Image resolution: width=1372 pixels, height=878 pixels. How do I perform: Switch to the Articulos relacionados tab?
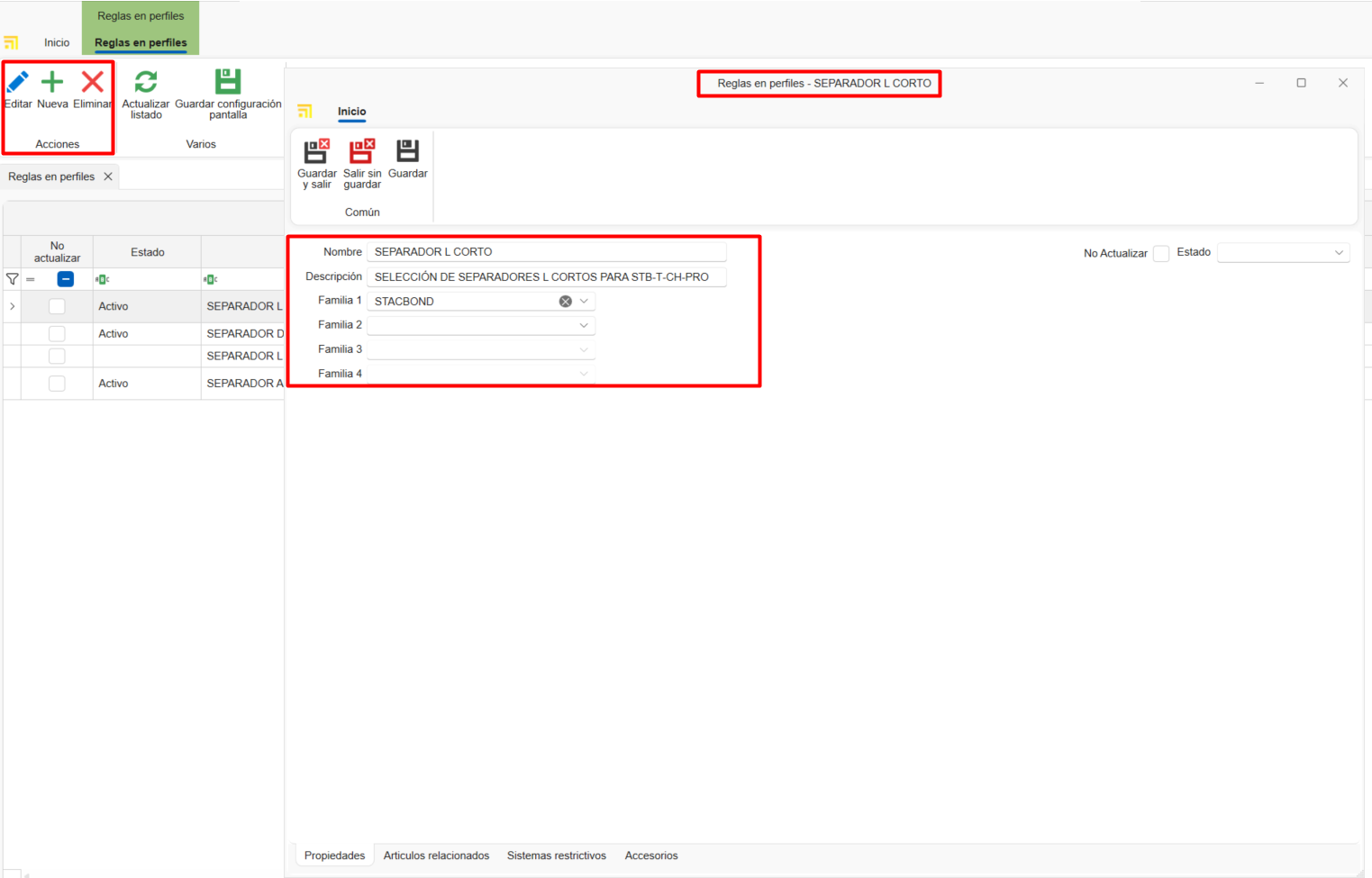click(x=436, y=855)
